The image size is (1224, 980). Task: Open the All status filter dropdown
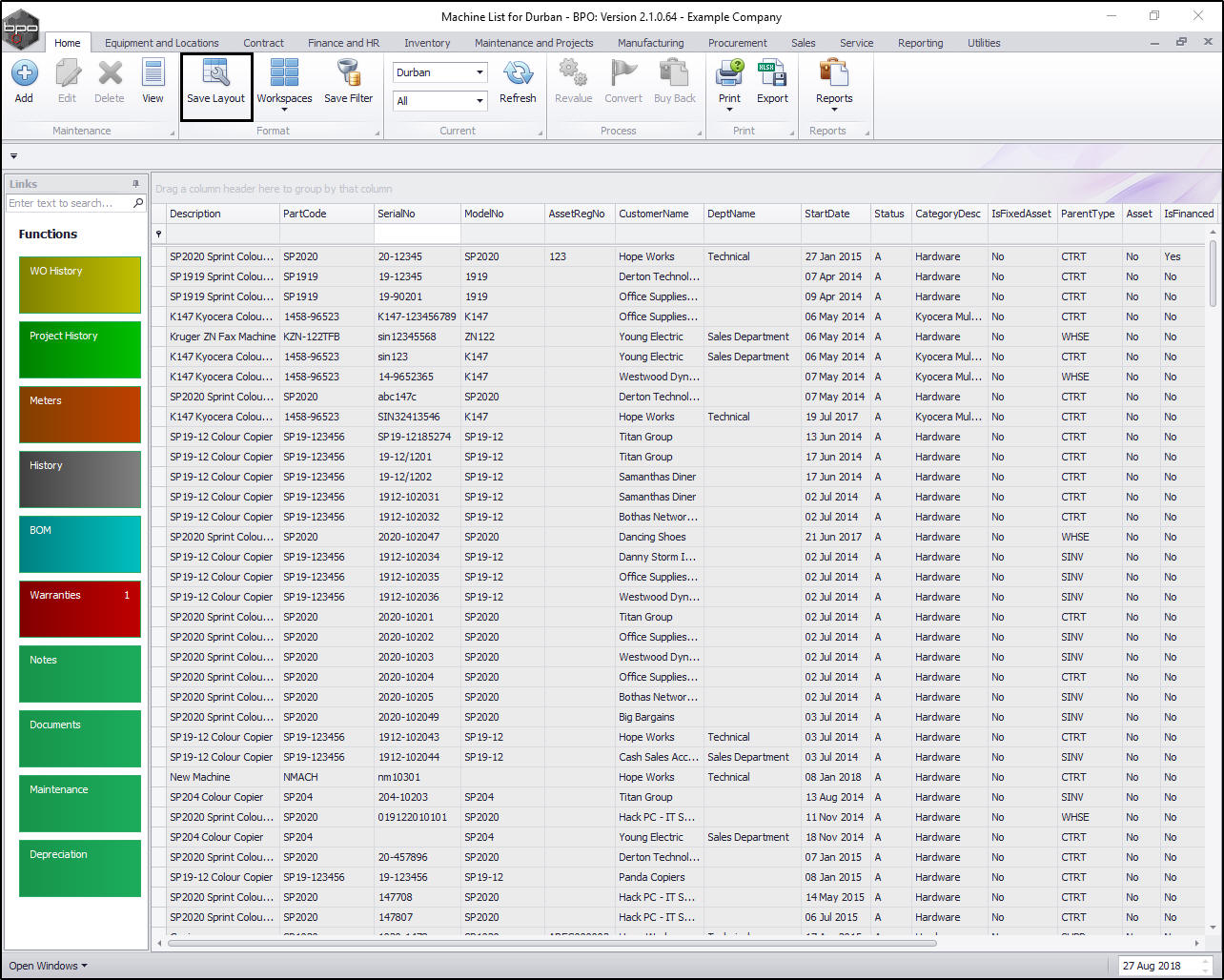(x=479, y=100)
